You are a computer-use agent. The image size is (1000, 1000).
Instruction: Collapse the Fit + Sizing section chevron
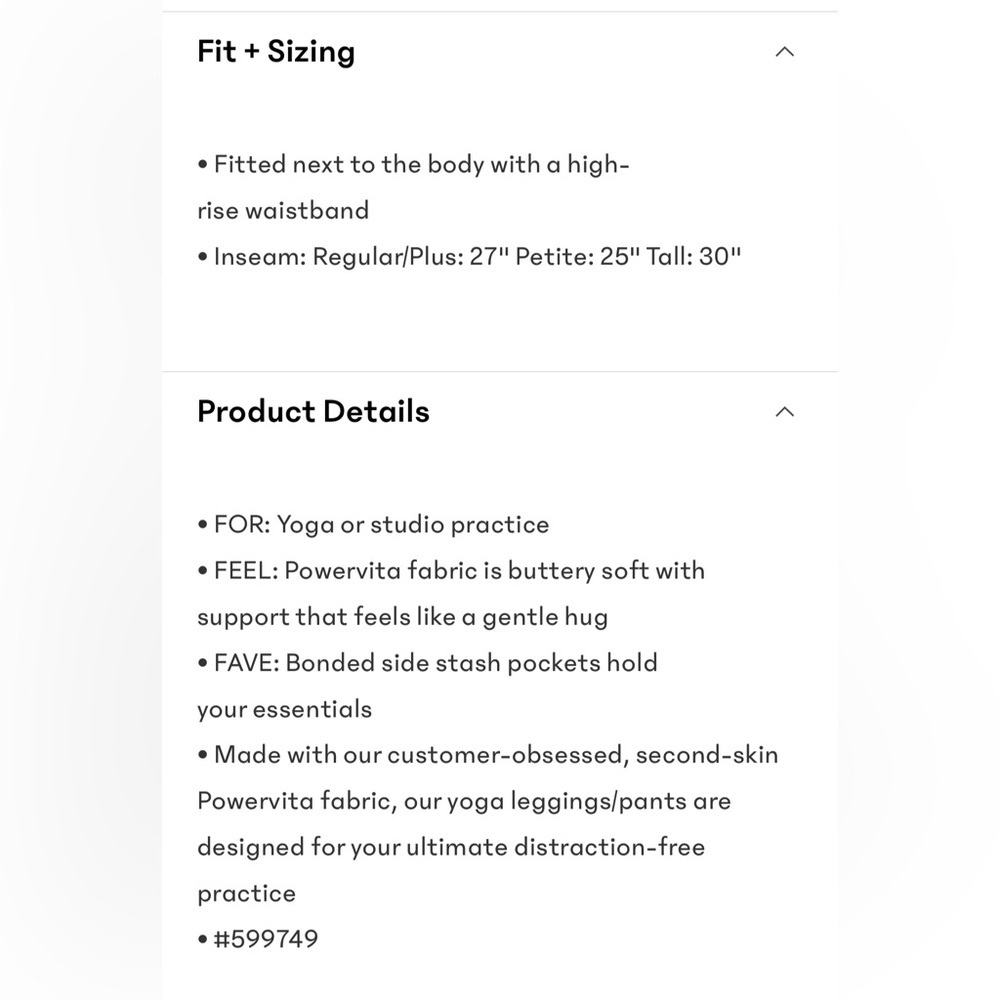tap(784, 52)
